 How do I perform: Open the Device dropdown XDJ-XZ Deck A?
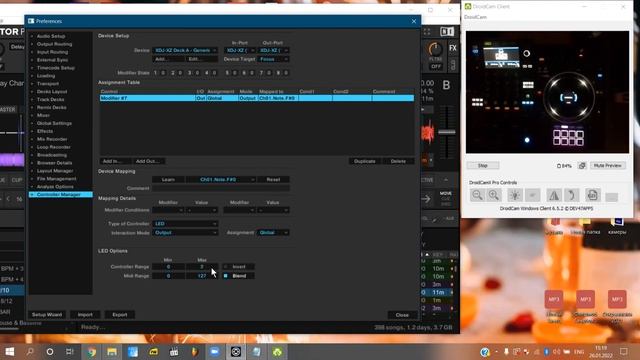click(x=185, y=50)
